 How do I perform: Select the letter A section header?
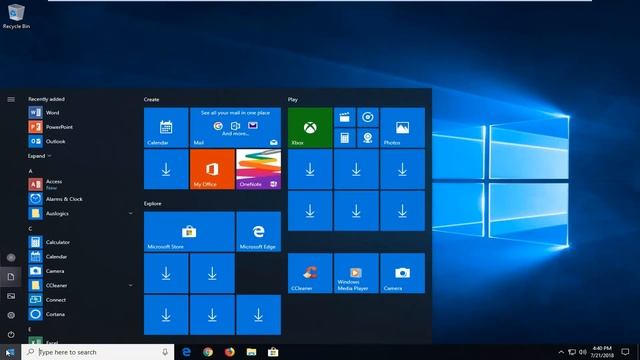pos(30,171)
